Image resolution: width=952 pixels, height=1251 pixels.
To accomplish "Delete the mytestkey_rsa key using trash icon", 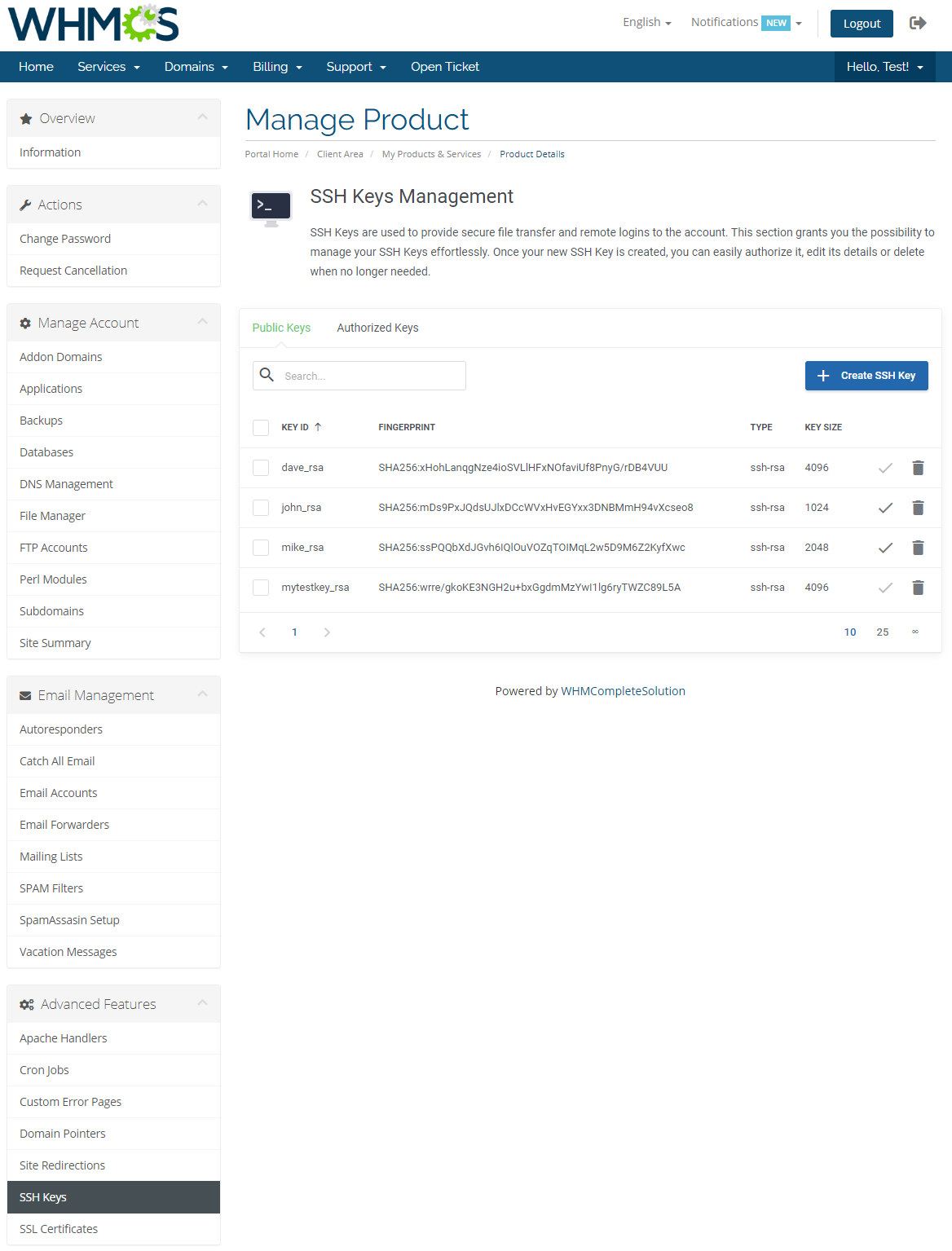I will [919, 588].
